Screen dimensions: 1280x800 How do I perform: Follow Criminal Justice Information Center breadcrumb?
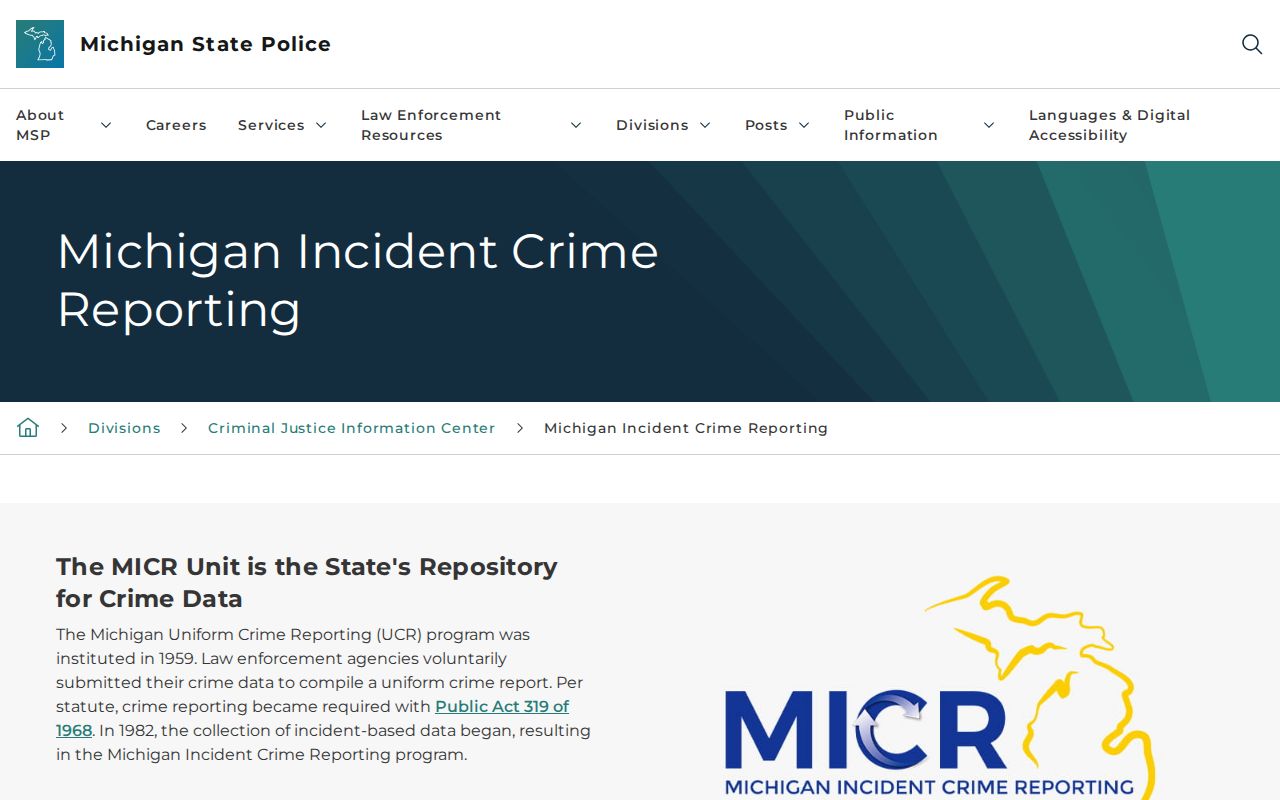352,428
